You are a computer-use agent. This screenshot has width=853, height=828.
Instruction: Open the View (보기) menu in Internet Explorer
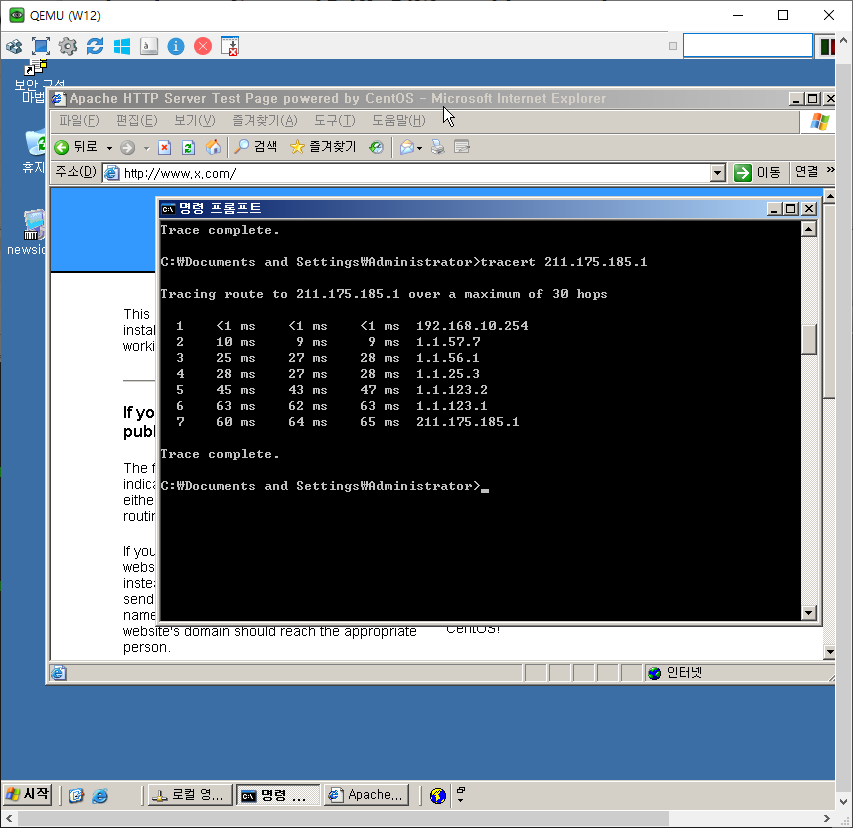(x=195, y=120)
